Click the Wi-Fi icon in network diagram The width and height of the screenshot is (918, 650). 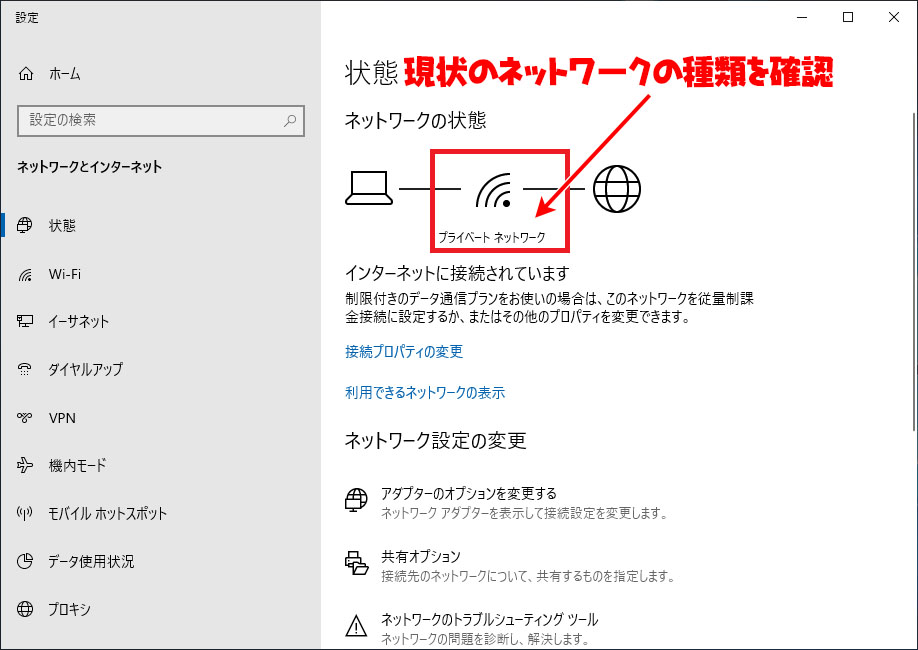[494, 190]
